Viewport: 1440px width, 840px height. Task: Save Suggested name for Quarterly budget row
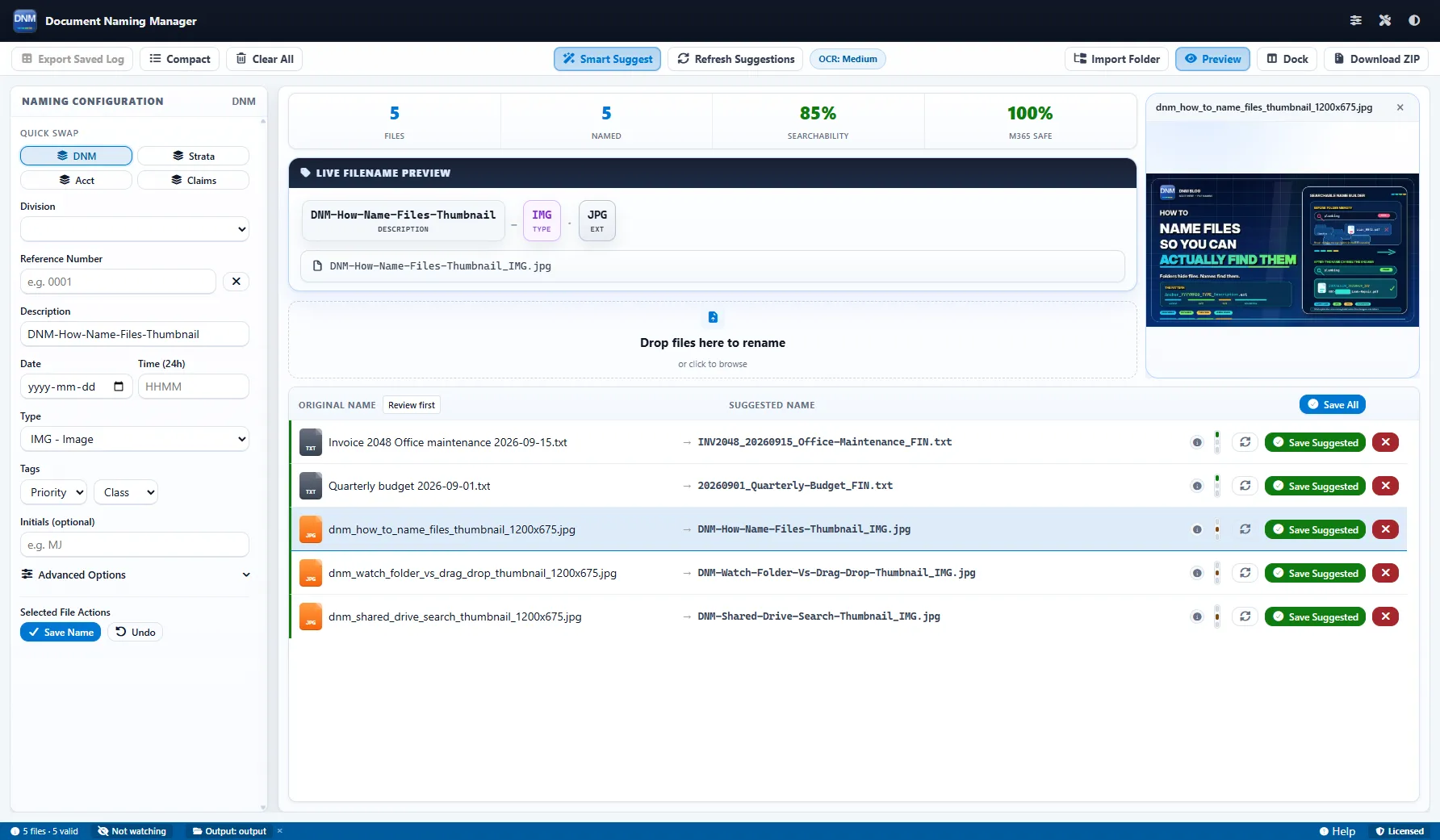(x=1315, y=486)
